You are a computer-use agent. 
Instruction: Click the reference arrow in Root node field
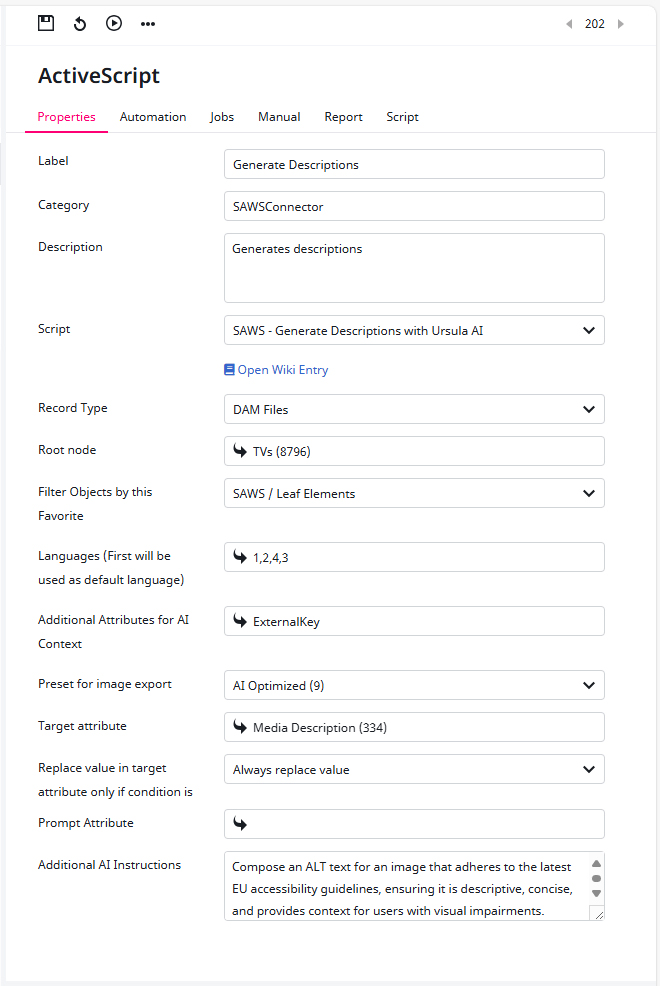click(x=240, y=451)
